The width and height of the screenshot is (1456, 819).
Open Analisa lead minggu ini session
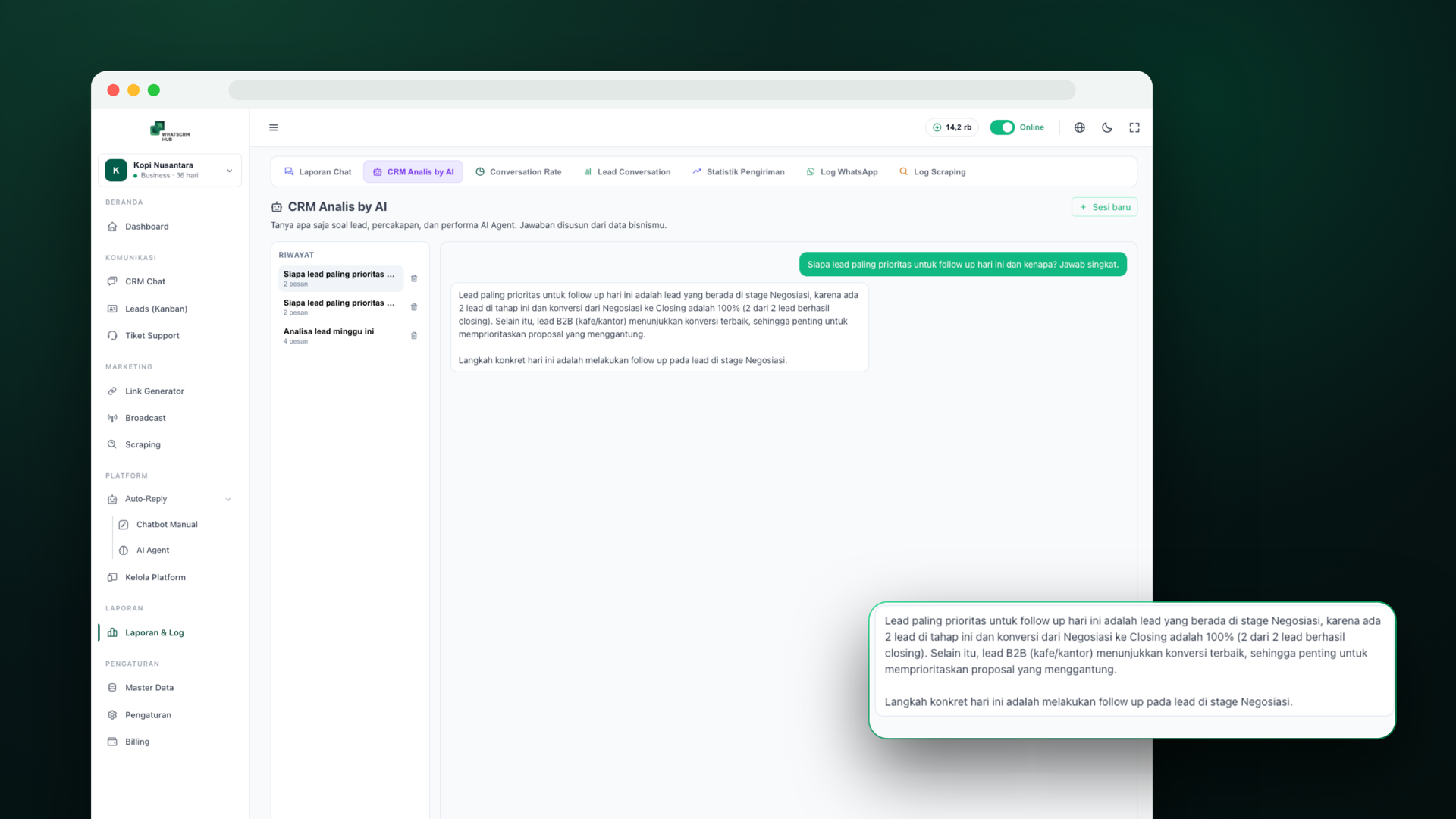pos(340,335)
